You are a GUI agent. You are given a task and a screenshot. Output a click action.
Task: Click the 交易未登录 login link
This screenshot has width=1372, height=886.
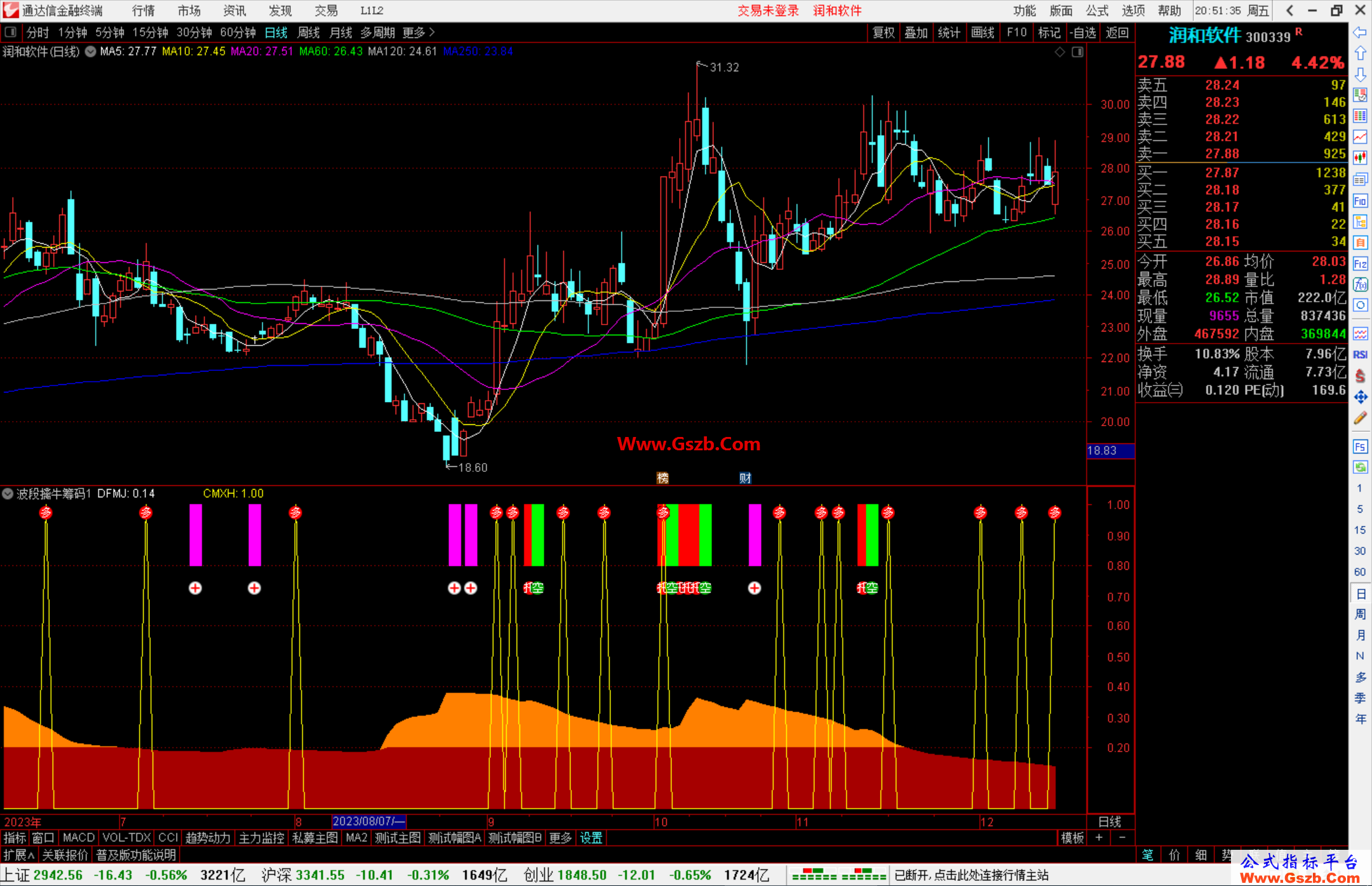768,10
